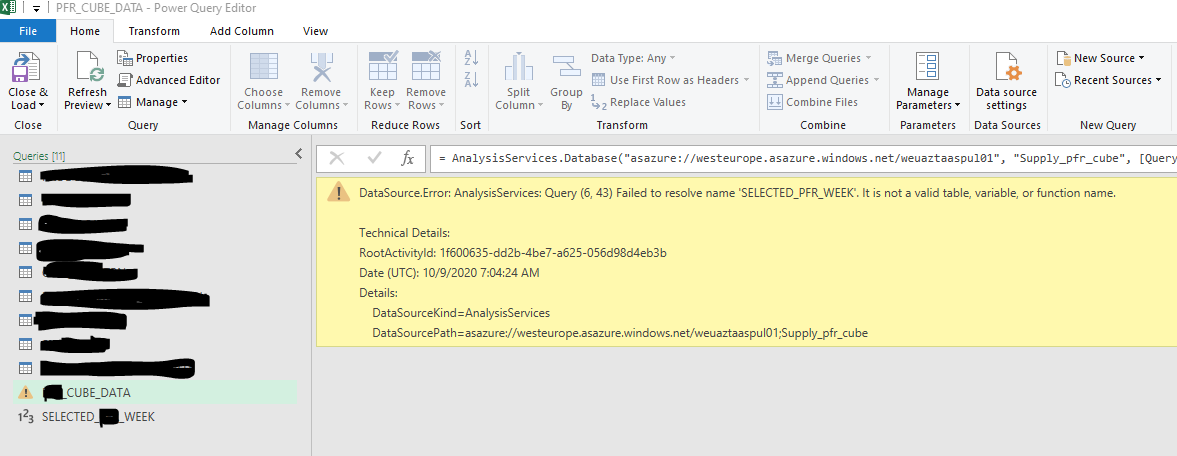Open the quick access toolbar dropdown
1177x456 pixels.
36,9
